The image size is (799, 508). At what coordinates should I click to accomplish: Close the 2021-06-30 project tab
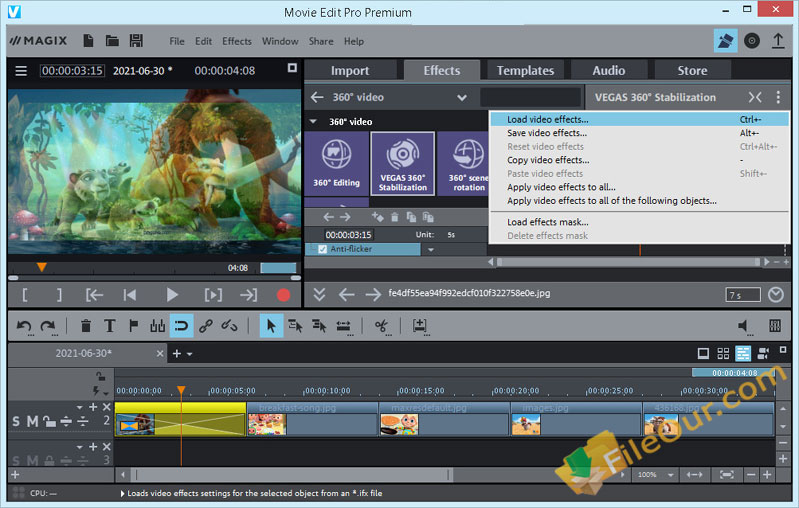pyautogui.click(x=160, y=353)
